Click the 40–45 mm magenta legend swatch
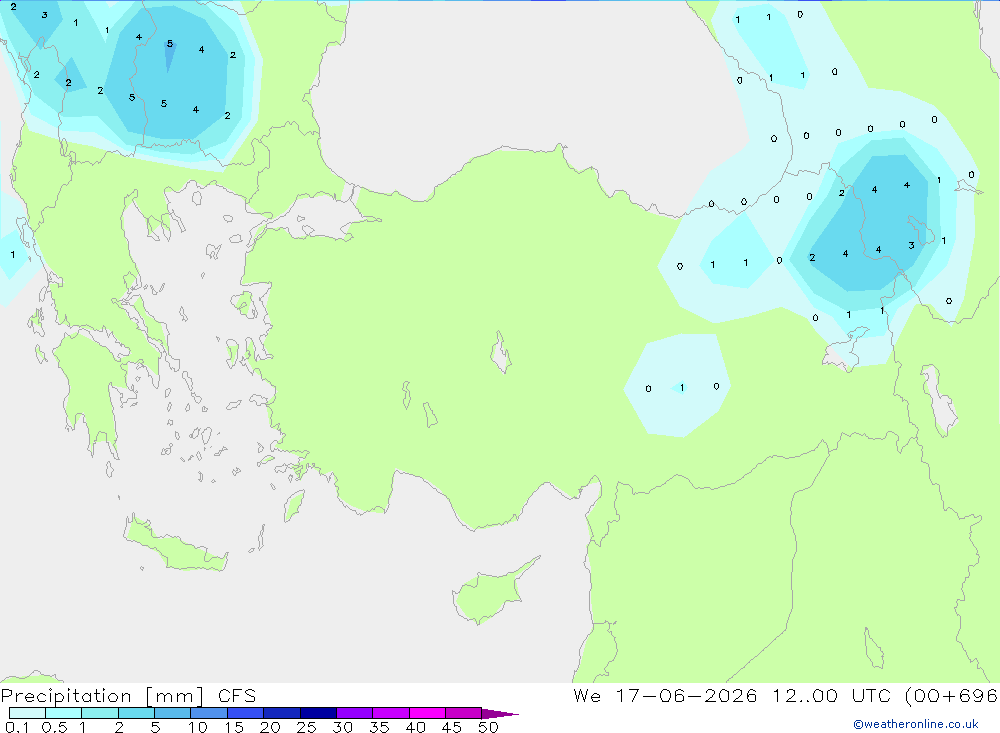The height and width of the screenshot is (733, 1000). coord(427,713)
